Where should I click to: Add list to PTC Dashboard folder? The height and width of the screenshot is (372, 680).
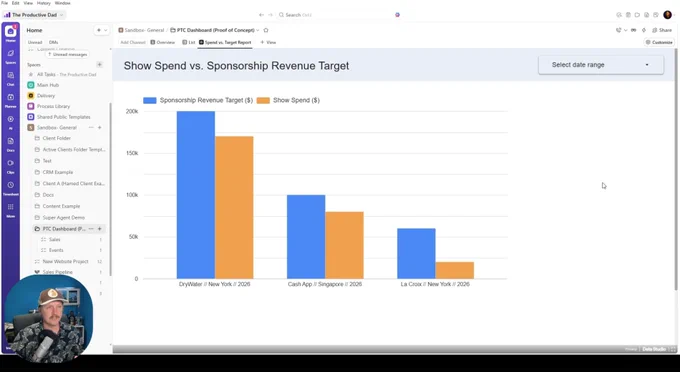100,228
